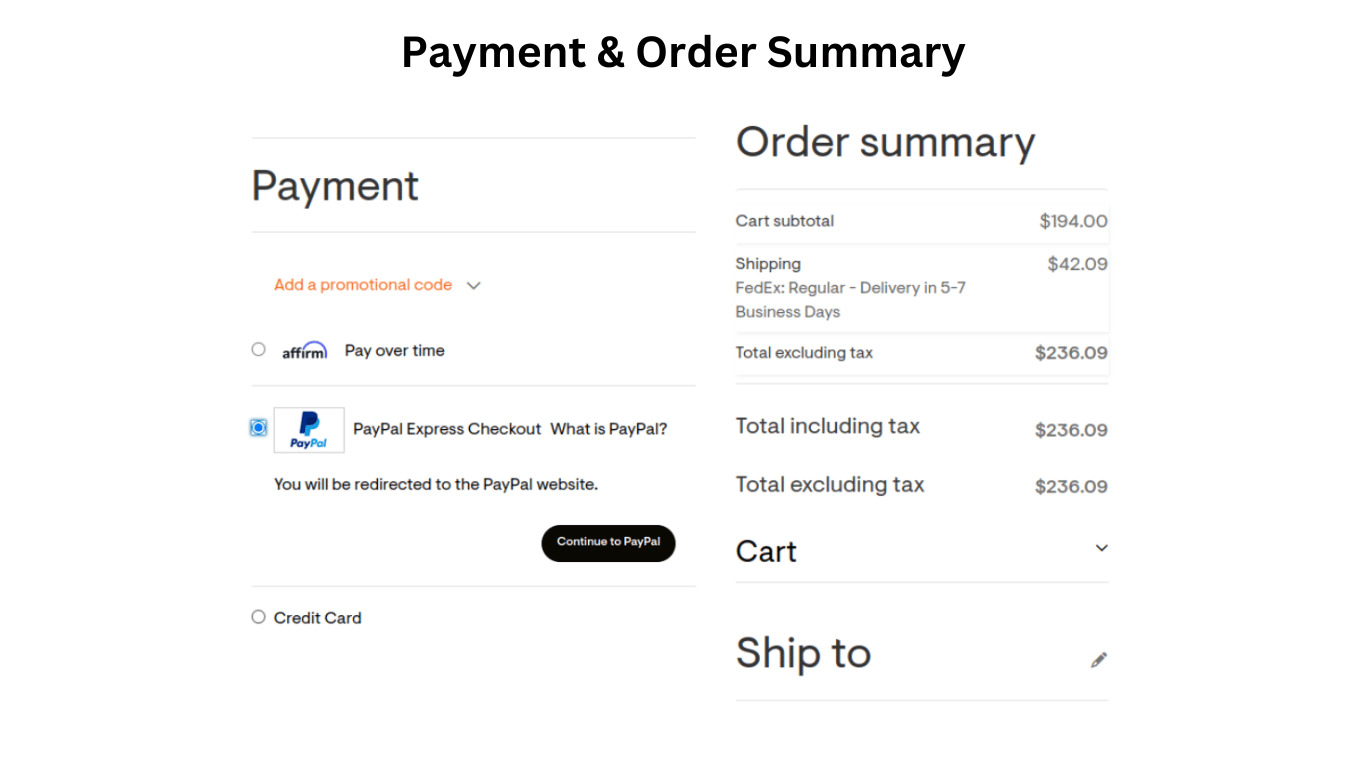
Task: Click the Cart subtotal amount $194.00
Action: point(1073,221)
